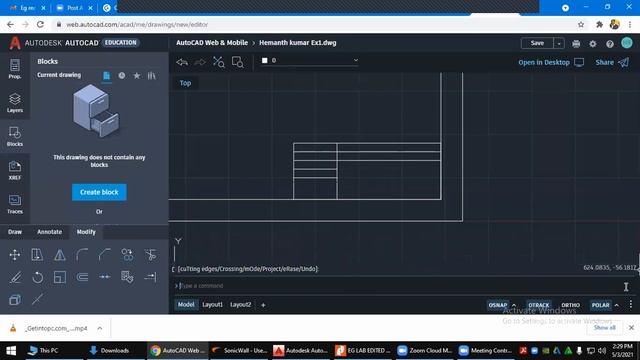Open the user profile avatar
This screenshot has width=640, height=360.
(627, 43)
